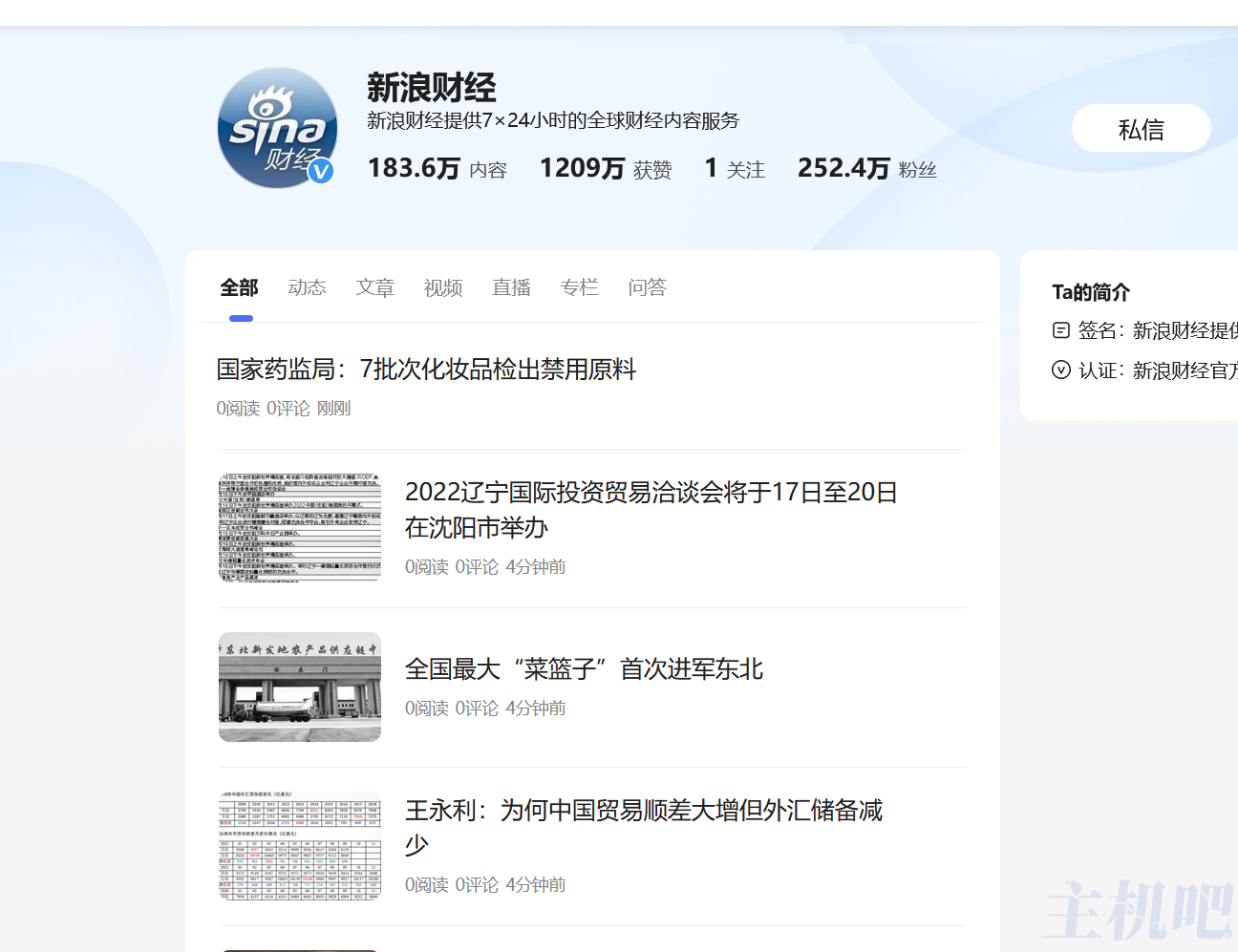Viewport: 1238px width, 952px height.
Task: Click the 252.4万 粉丝 followers count
Action: pyautogui.click(x=867, y=169)
